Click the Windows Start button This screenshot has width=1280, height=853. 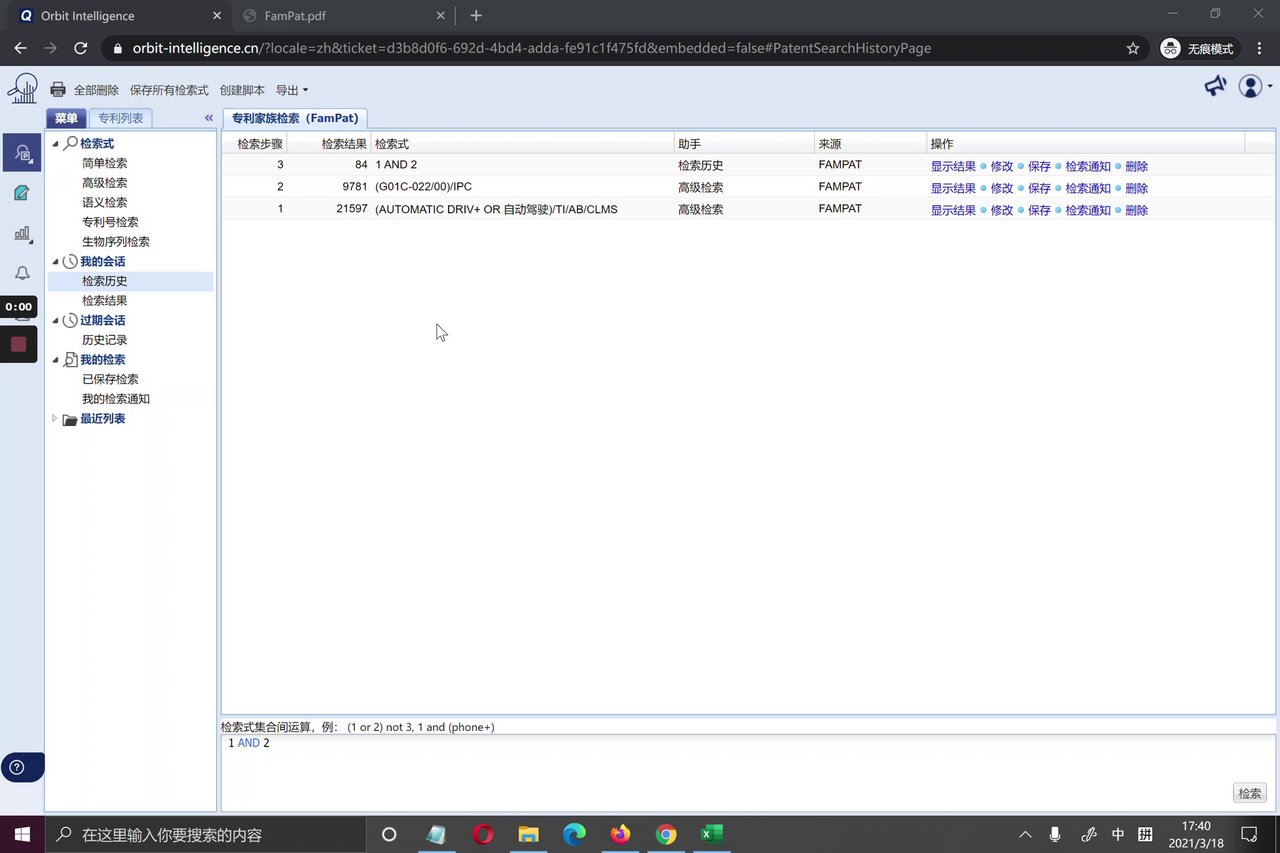click(x=21, y=834)
